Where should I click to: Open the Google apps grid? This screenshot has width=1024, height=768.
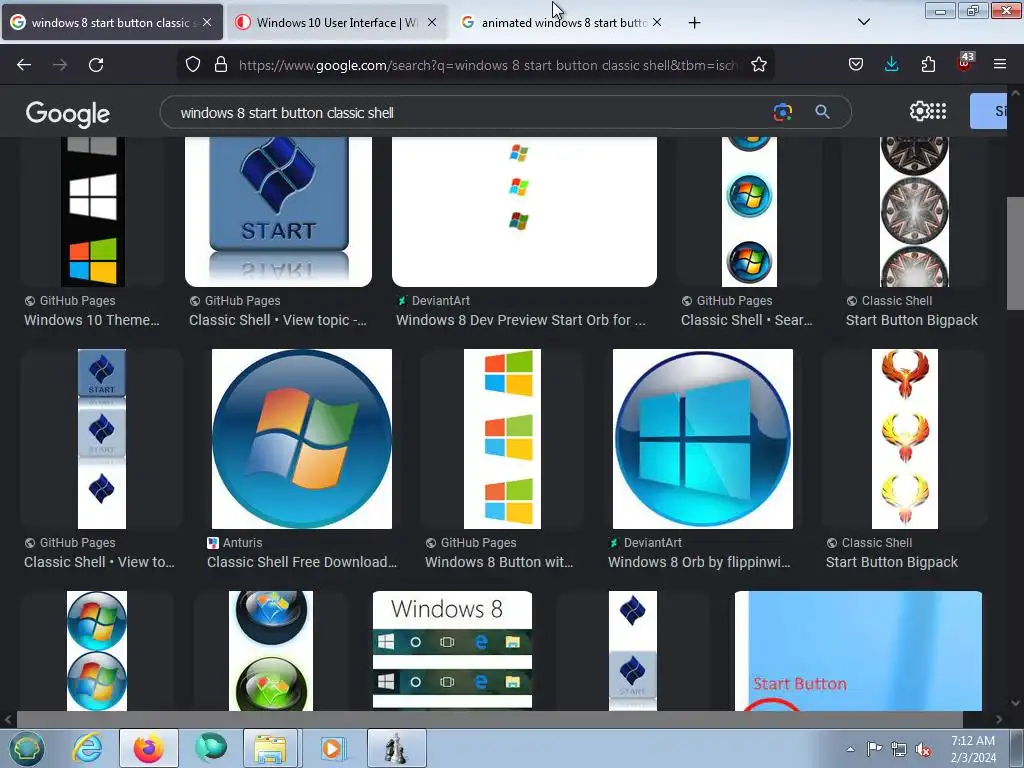[938, 111]
